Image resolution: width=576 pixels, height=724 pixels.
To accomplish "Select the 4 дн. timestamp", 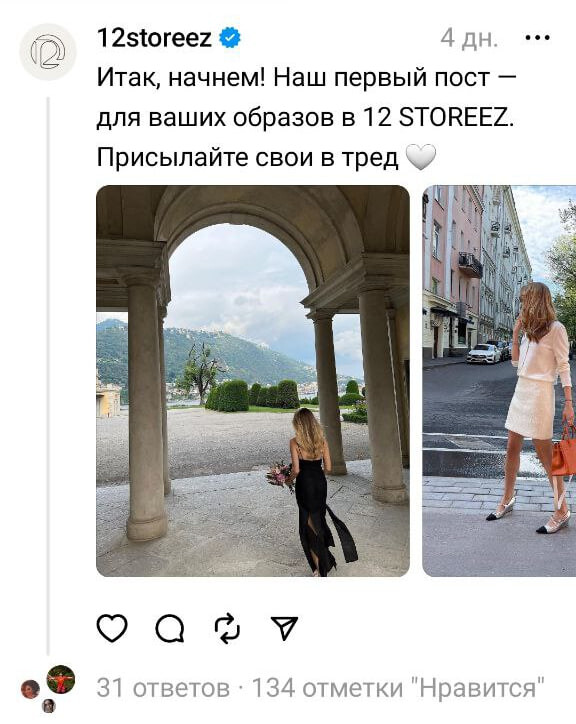I will pos(469,38).
